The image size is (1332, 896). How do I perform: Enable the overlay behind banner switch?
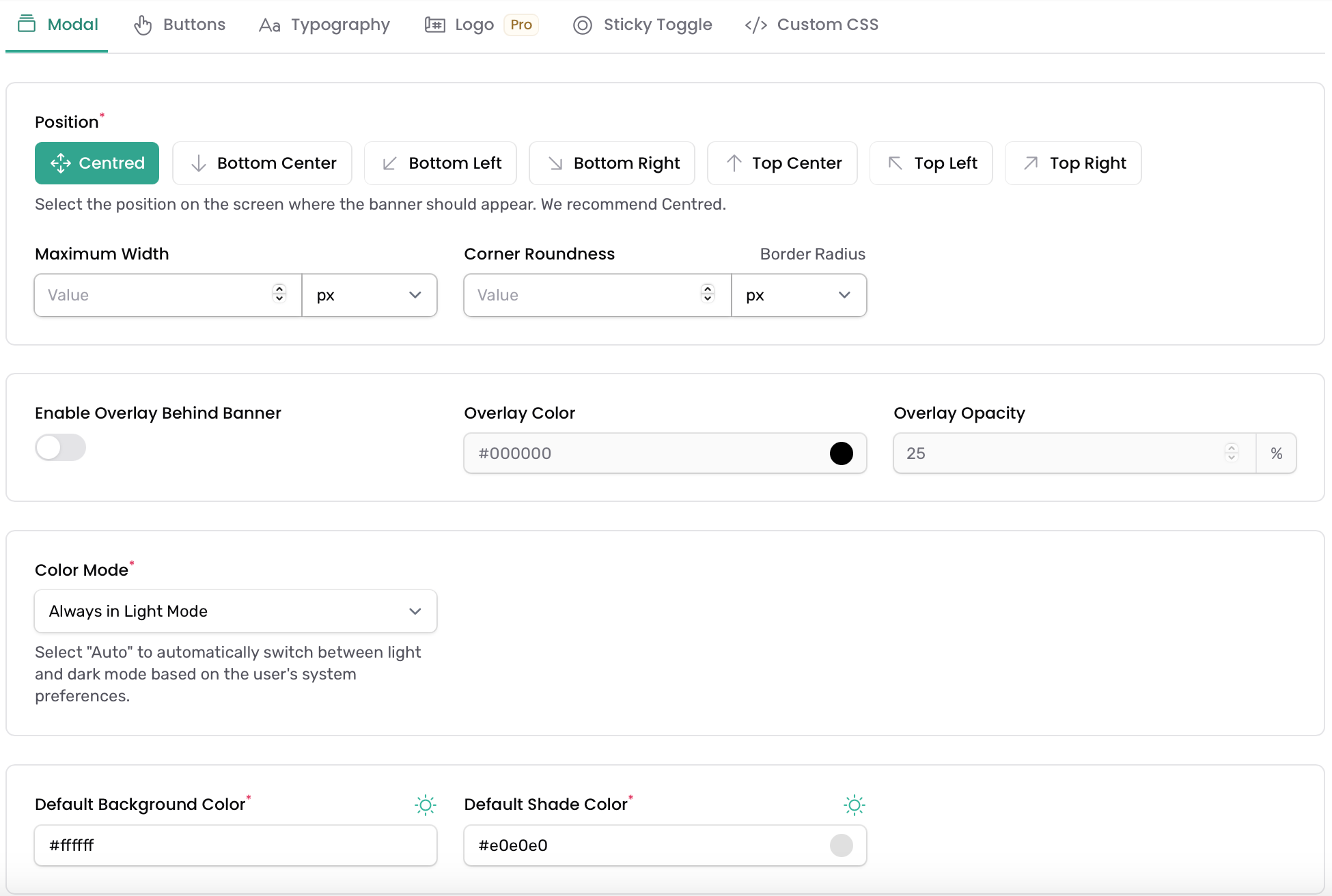click(61, 448)
